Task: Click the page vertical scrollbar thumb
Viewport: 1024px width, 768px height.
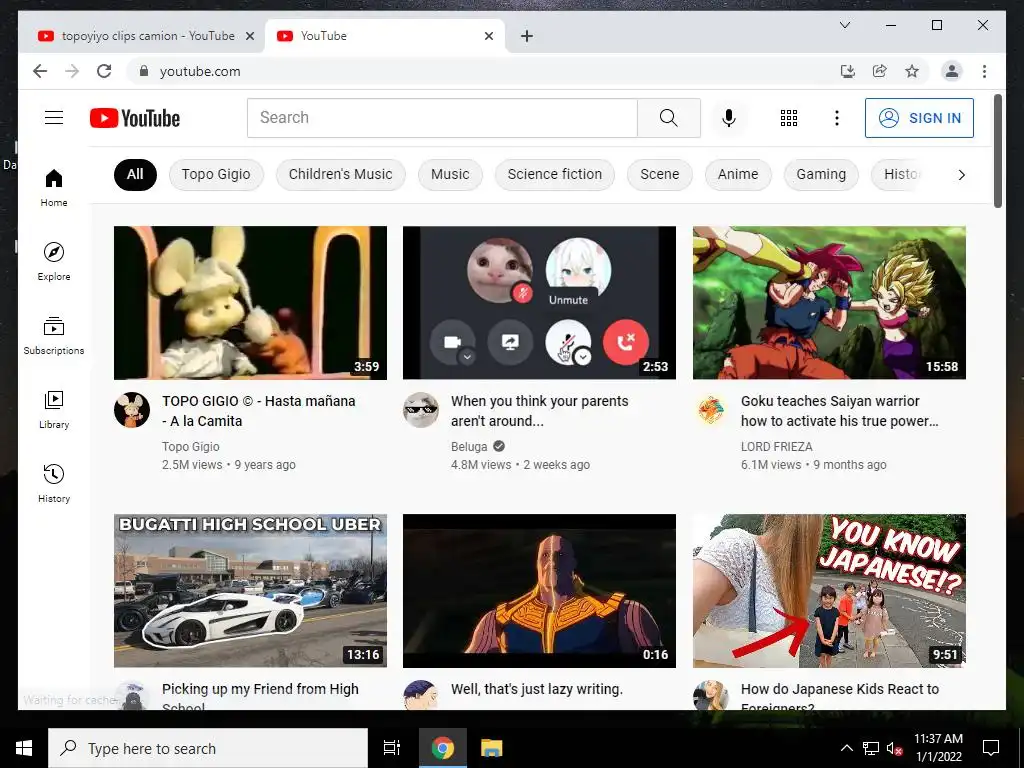Action: click(997, 152)
